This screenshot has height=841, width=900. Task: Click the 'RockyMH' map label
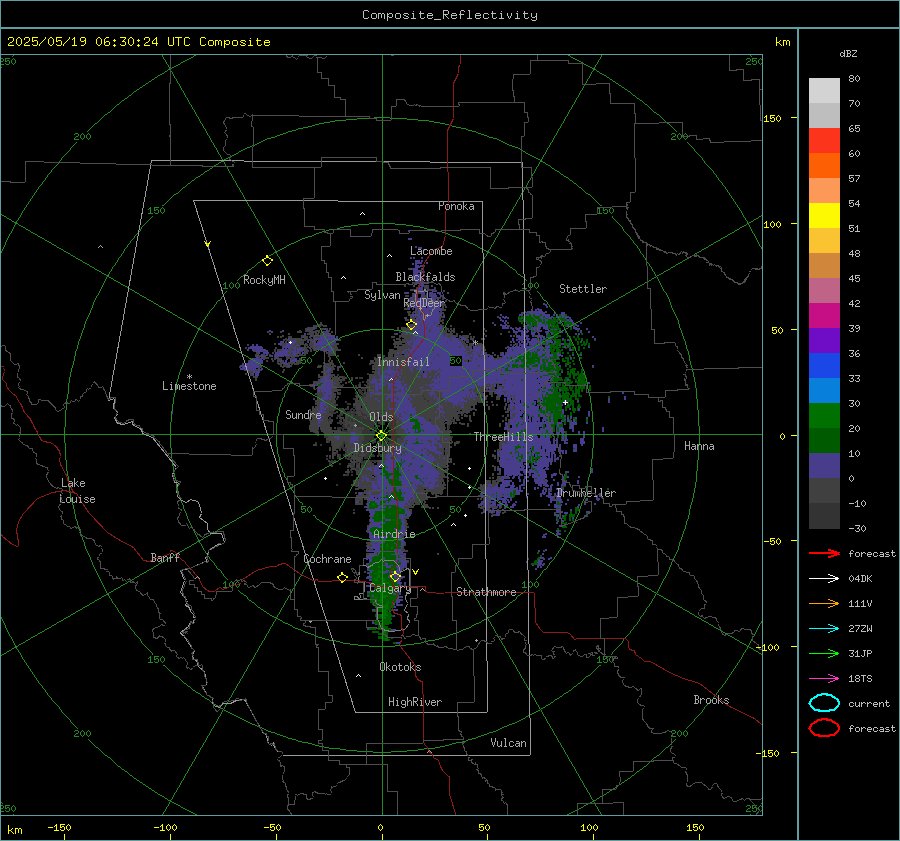pyautogui.click(x=264, y=280)
